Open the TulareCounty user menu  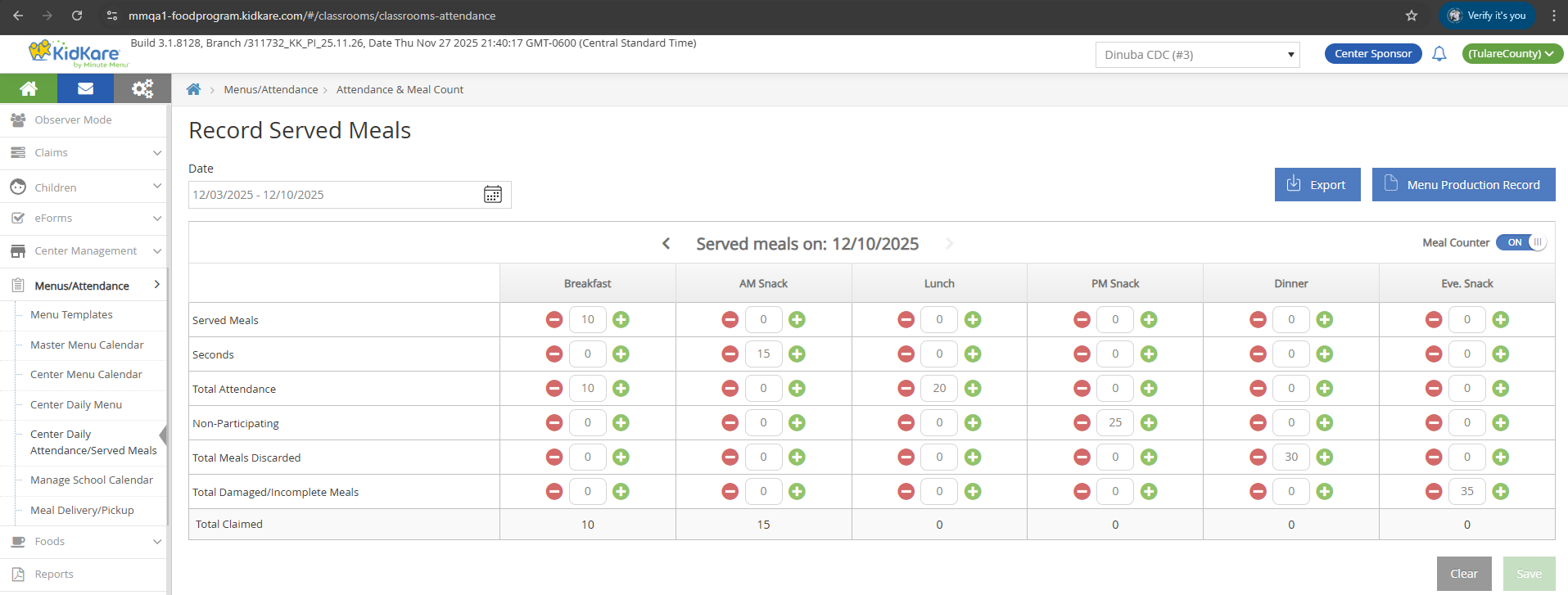pyautogui.click(x=1512, y=54)
